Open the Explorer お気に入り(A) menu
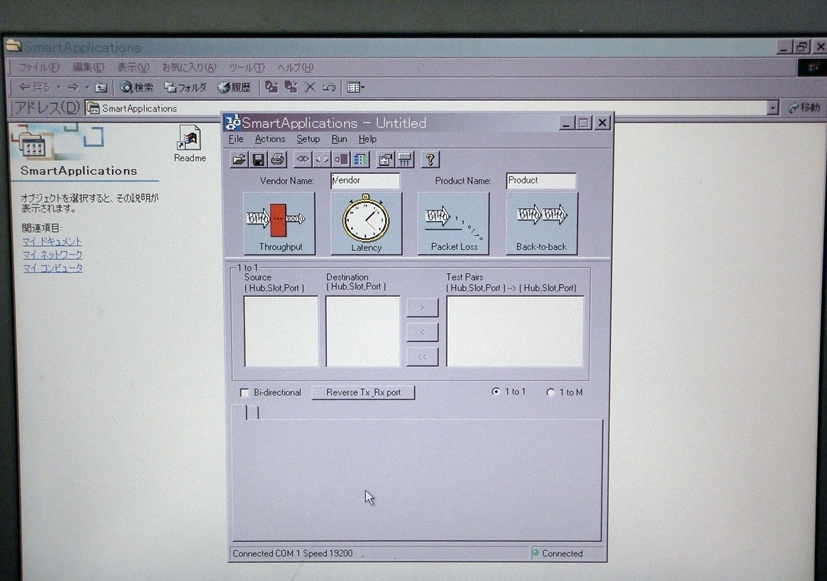 click(x=189, y=67)
